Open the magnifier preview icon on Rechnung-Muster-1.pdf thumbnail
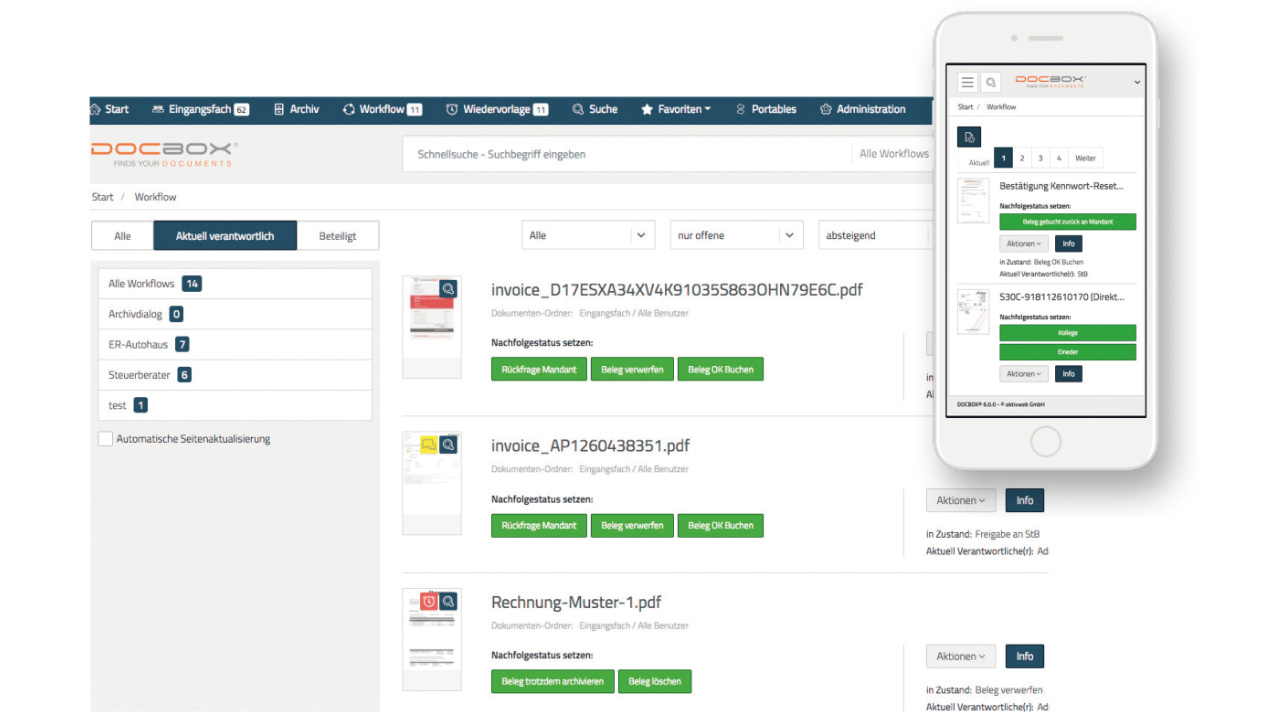 click(x=448, y=601)
